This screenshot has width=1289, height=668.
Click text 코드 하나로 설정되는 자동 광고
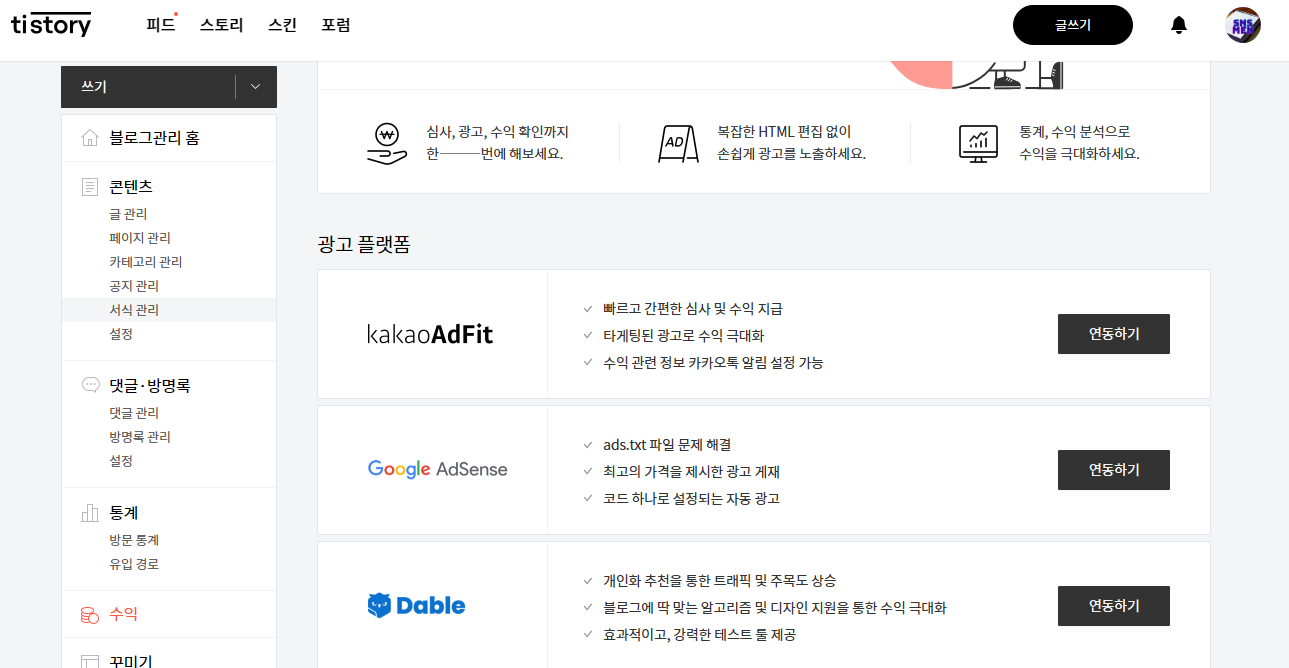[x=691, y=498]
